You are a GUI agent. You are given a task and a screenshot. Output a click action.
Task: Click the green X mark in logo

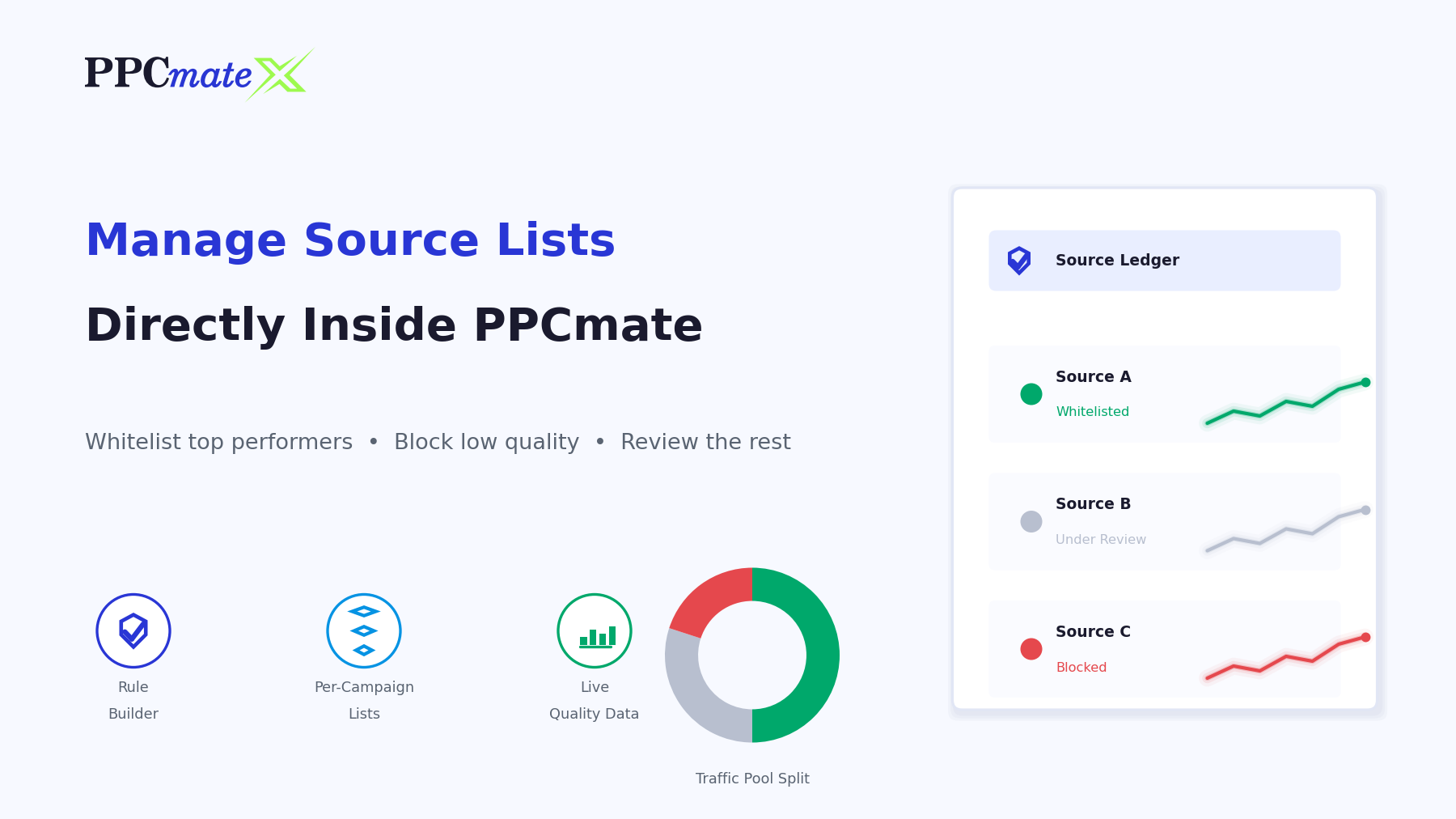click(x=280, y=74)
